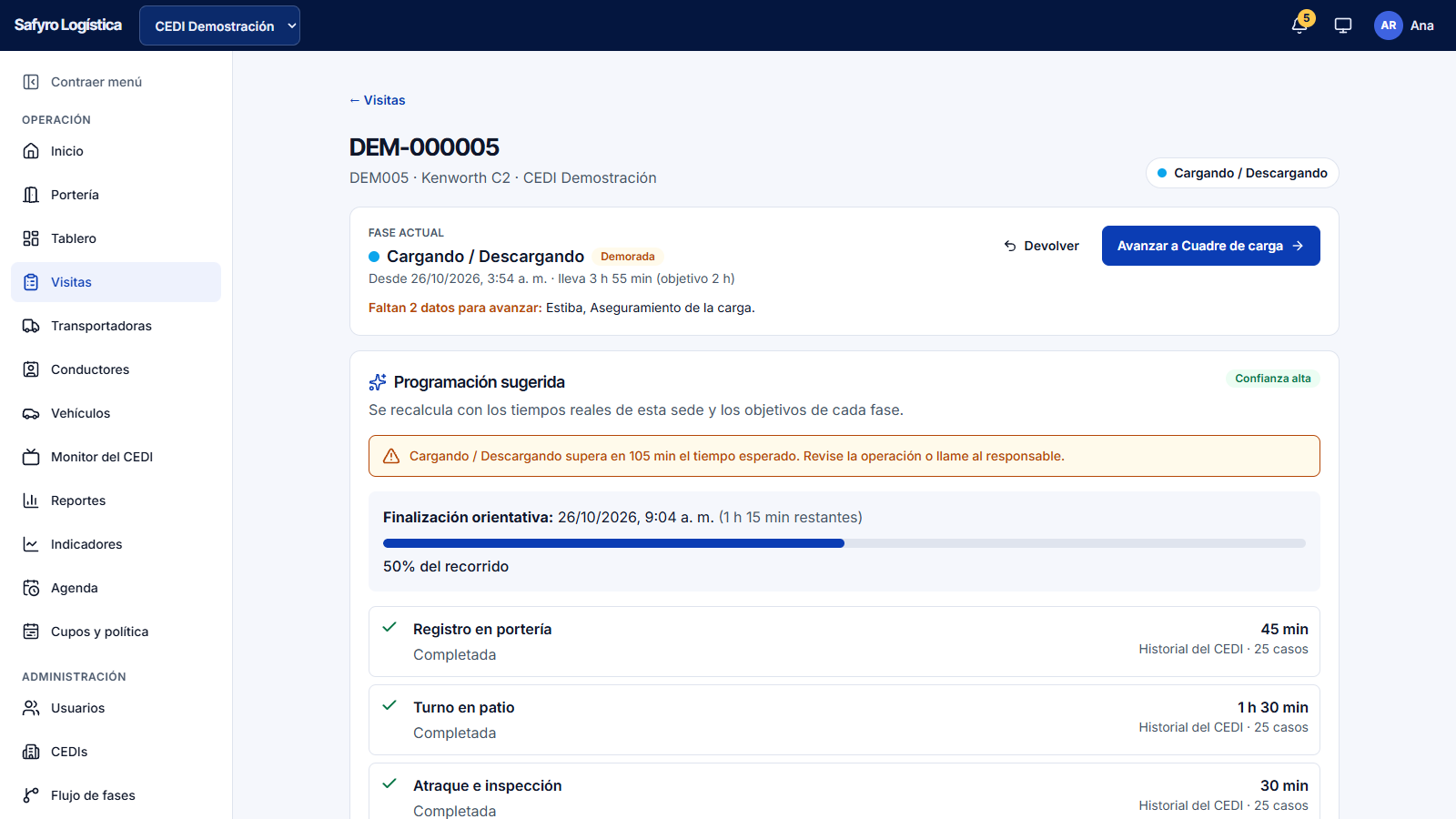Click the Registro en portería row
This screenshot has height=819, width=1456.
coord(844,642)
